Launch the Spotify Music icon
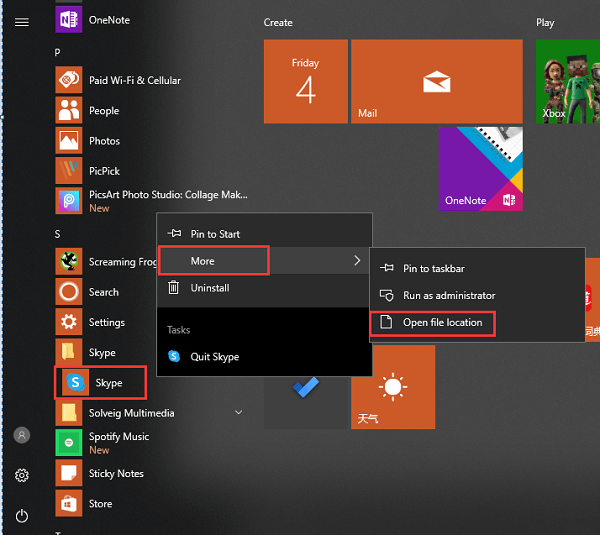600x535 pixels. pyautogui.click(x=69, y=443)
